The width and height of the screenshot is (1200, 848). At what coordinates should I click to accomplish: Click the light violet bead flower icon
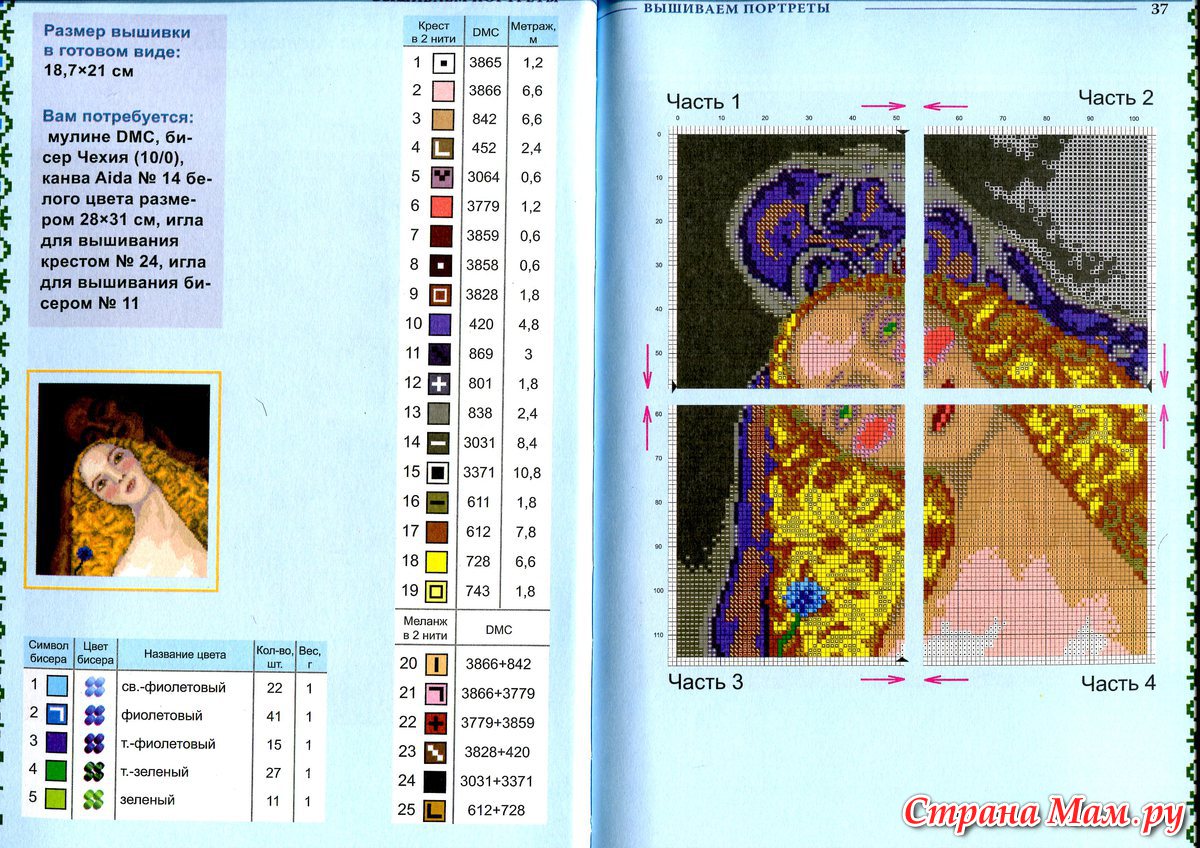(95, 687)
